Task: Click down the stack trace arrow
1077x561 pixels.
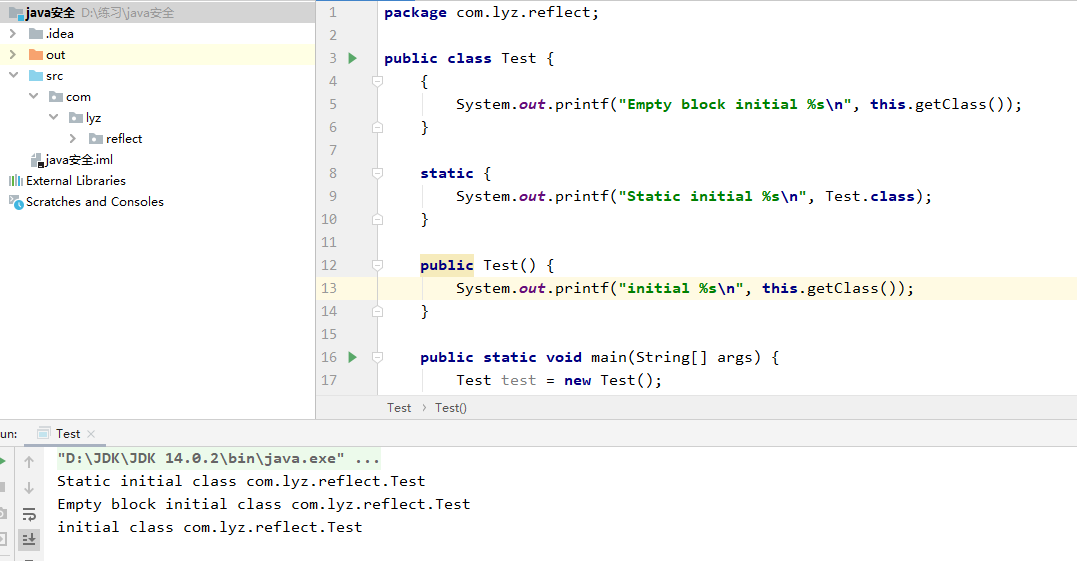Action: point(29,488)
